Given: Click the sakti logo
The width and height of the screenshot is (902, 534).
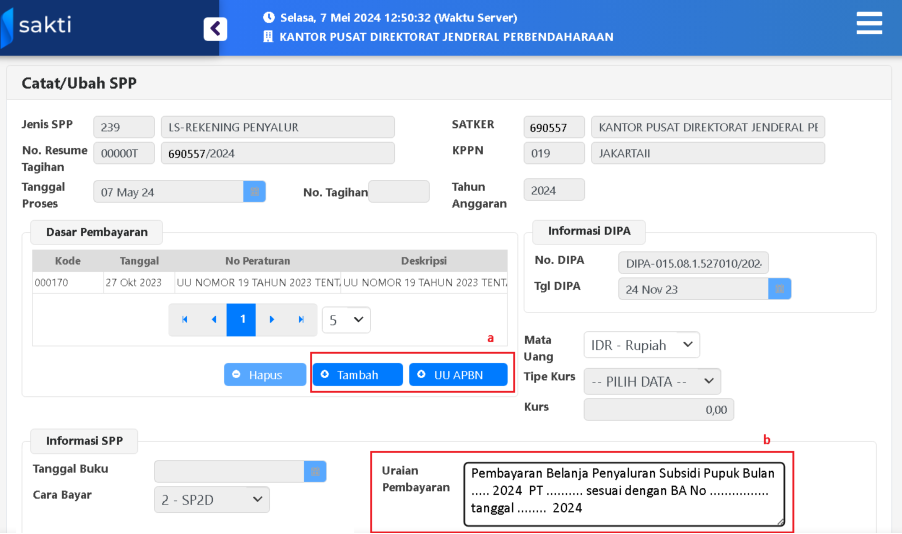Looking at the screenshot, I should point(38,27).
